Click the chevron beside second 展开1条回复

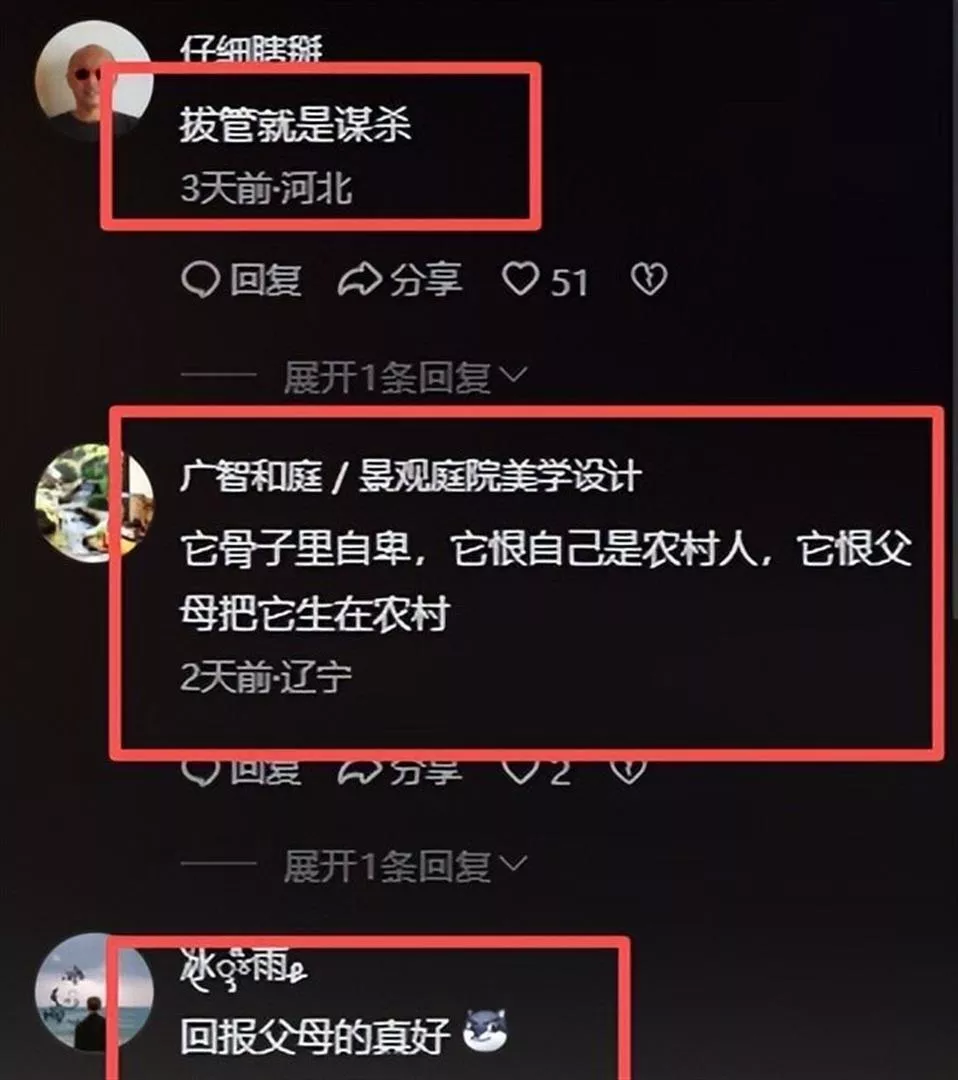tap(512, 864)
